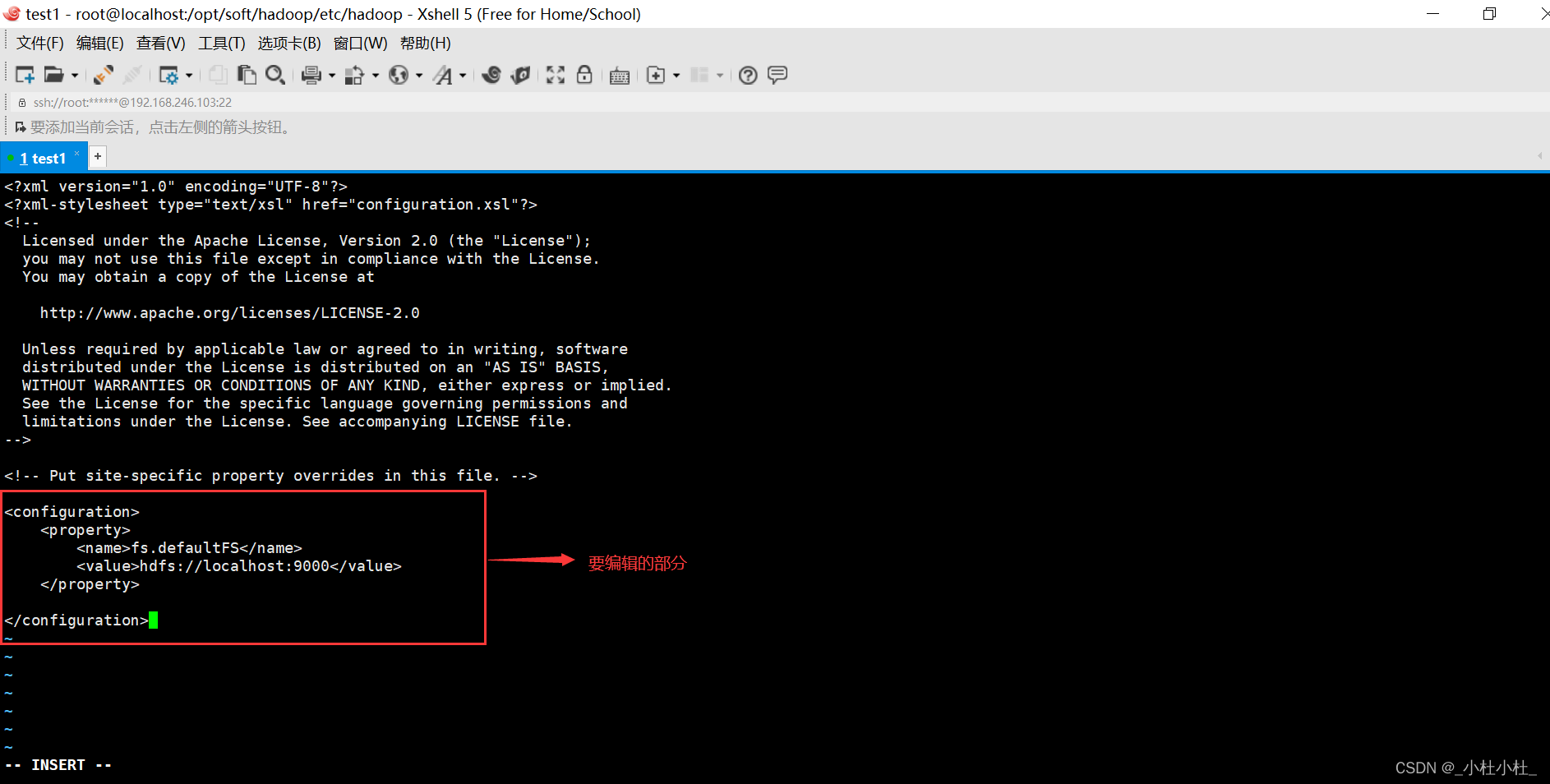Click the Keyboard key mapping icon

click(620, 76)
